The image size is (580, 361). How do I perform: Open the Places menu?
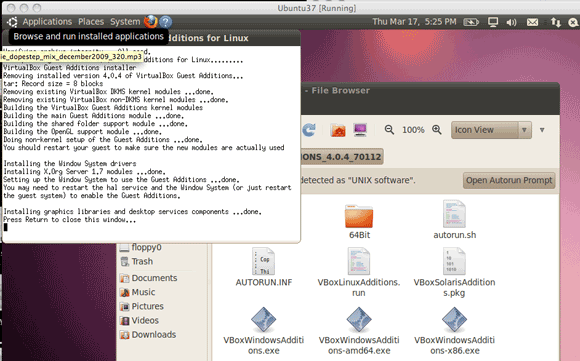91,22
